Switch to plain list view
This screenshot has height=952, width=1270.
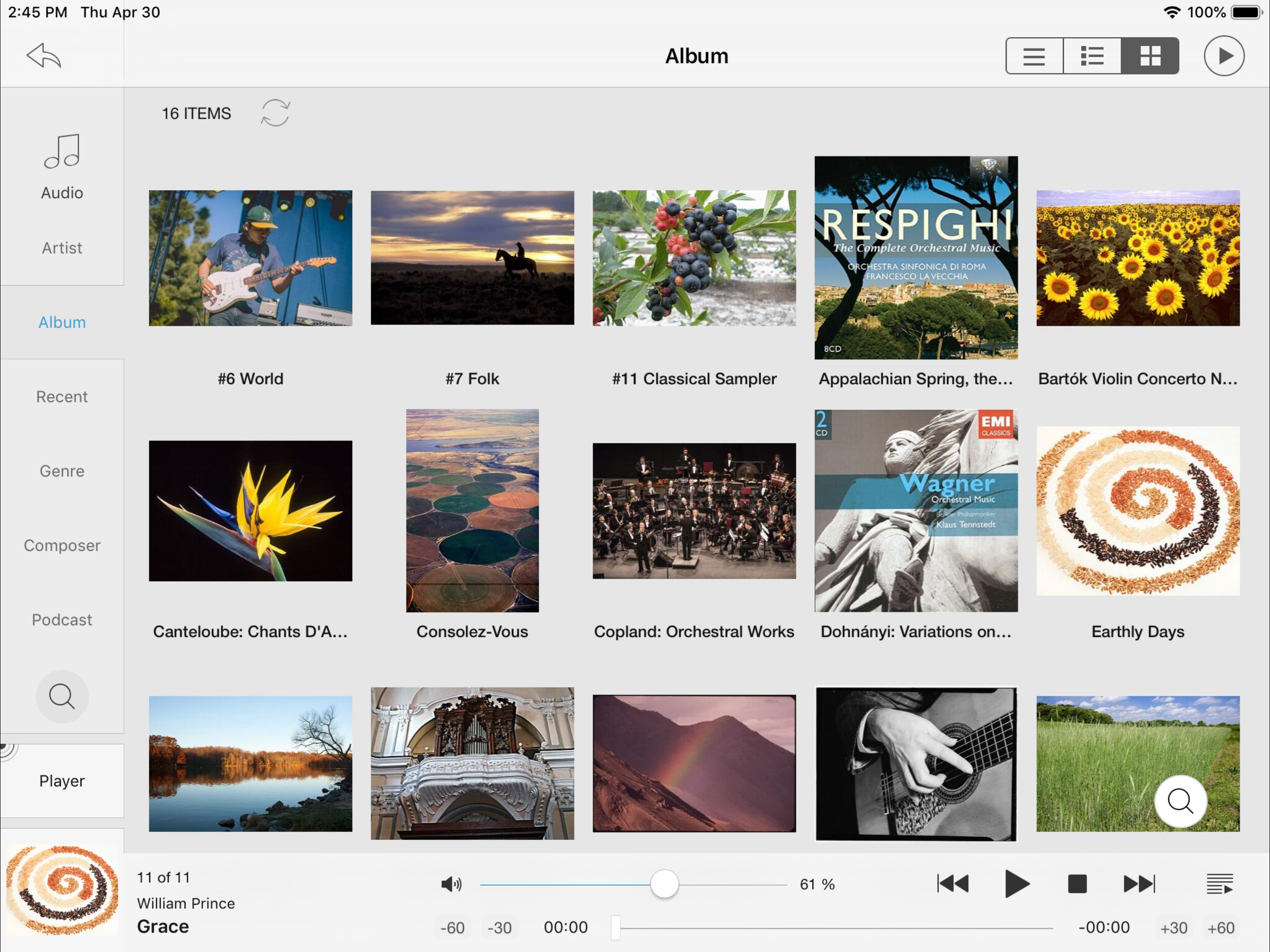1034,56
